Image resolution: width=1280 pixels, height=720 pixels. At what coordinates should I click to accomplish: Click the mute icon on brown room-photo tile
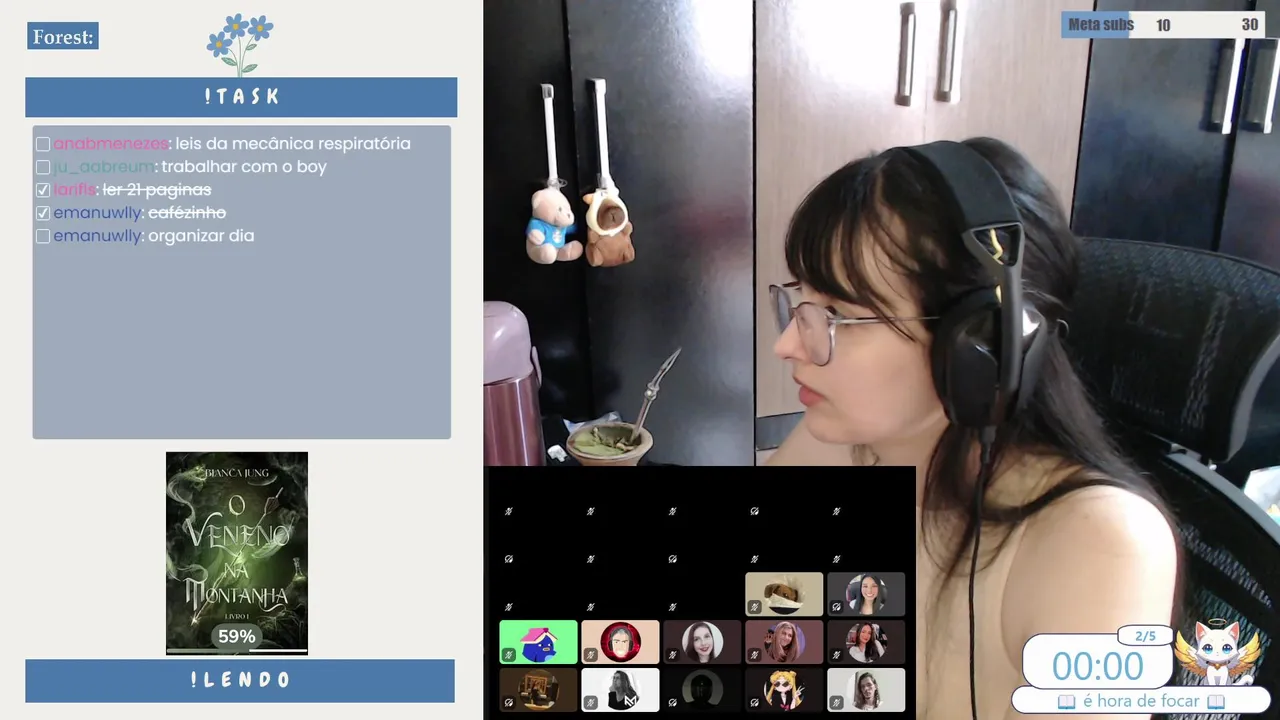(509, 703)
